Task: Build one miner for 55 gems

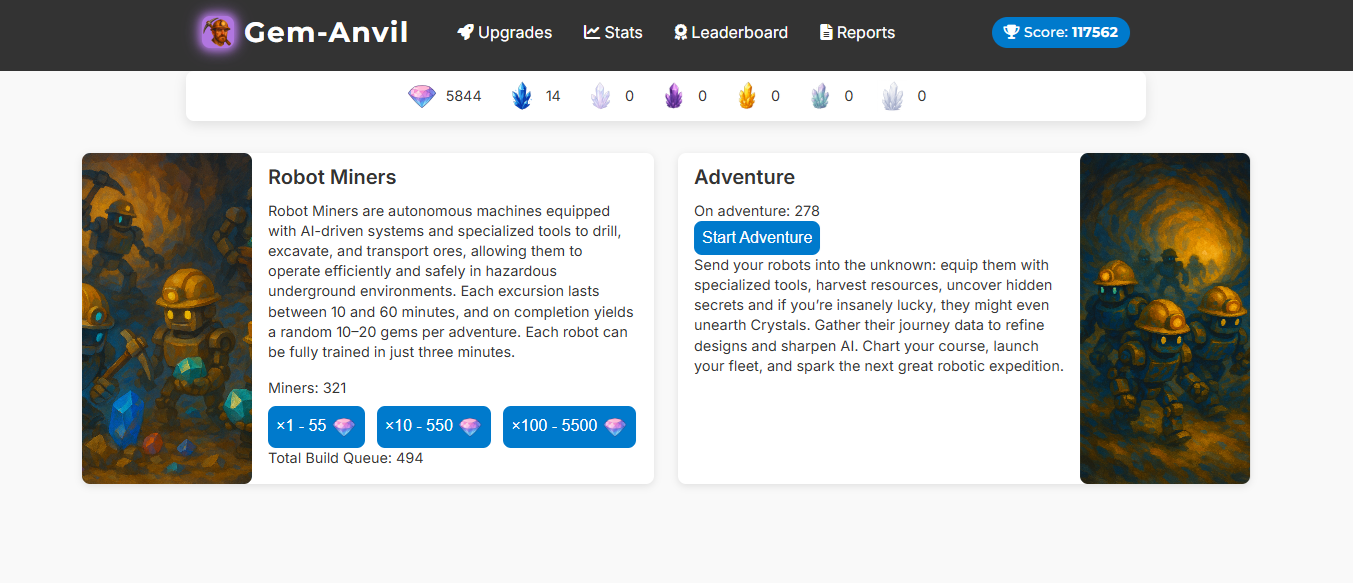Action: coord(316,427)
